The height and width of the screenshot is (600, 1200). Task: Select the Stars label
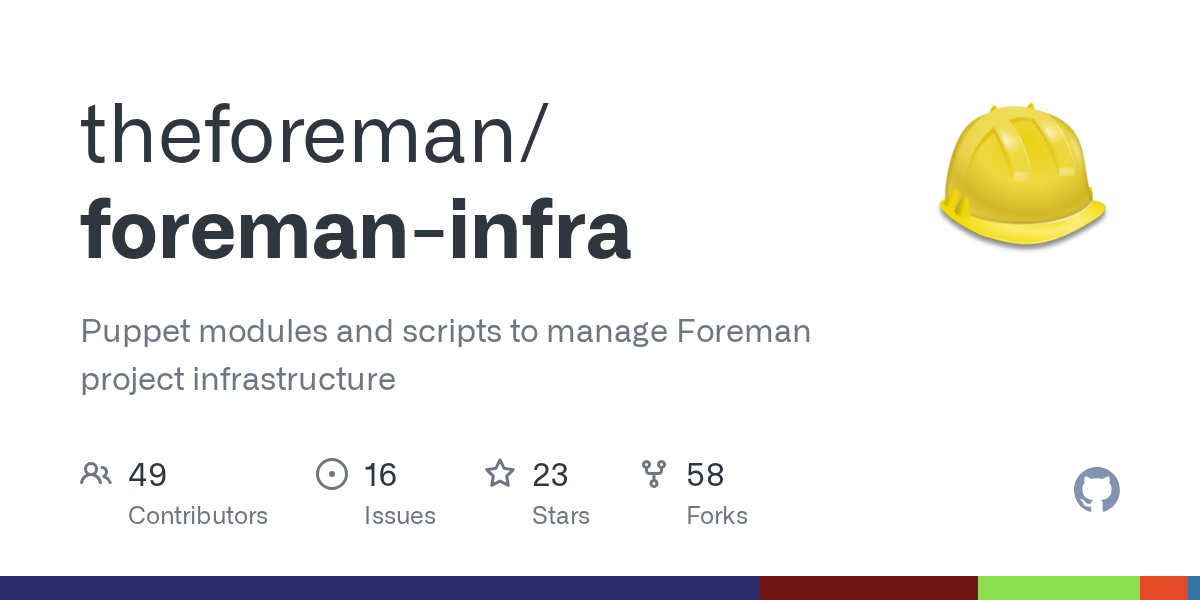[x=560, y=516]
